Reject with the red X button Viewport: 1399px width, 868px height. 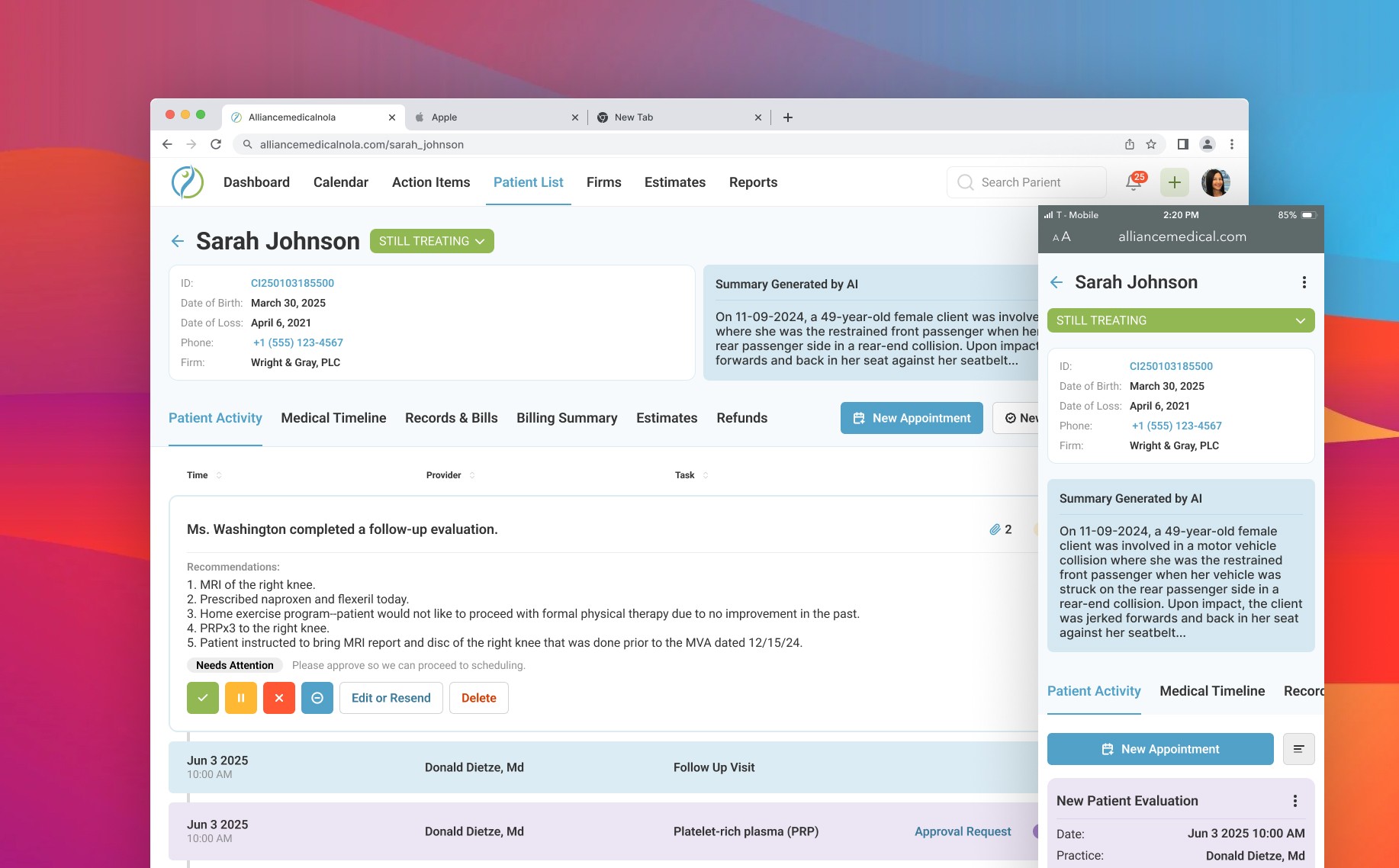pyautogui.click(x=279, y=698)
